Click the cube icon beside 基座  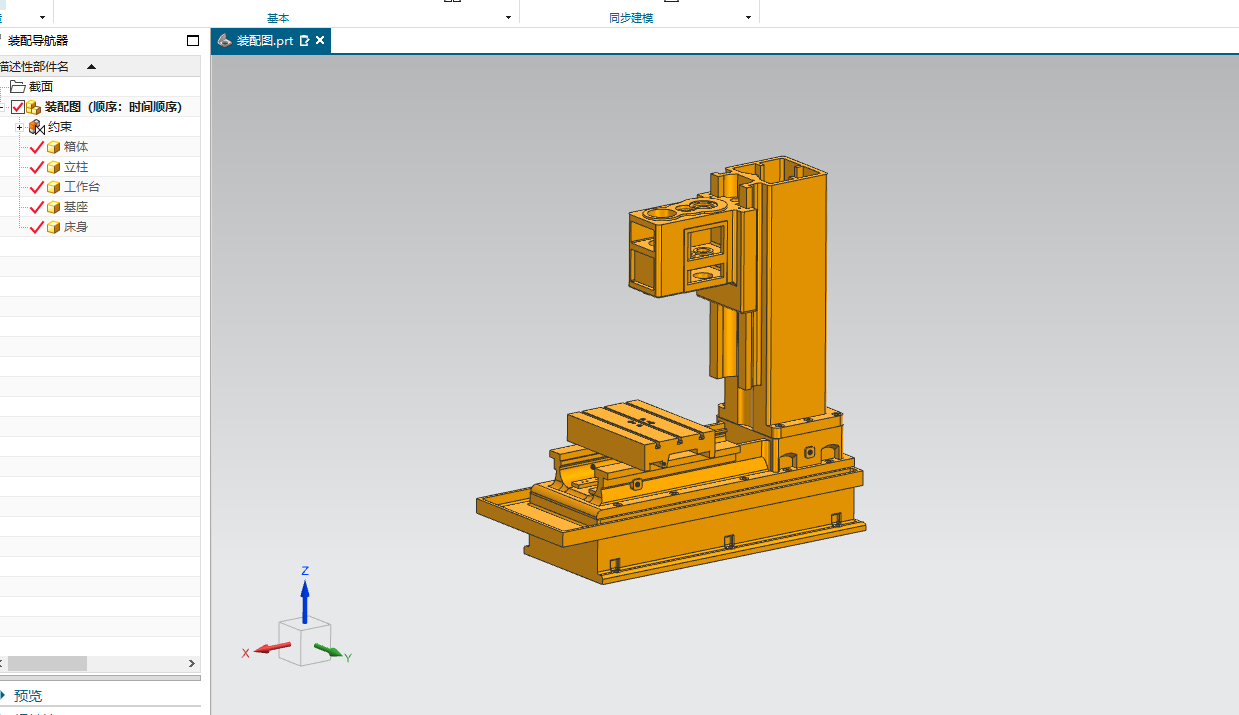click(53, 207)
